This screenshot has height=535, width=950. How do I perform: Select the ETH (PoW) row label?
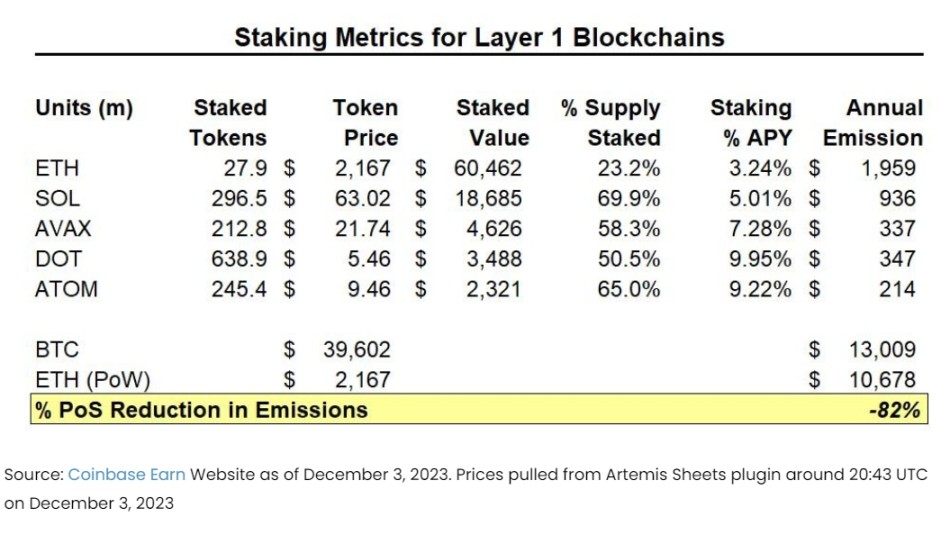tap(87, 380)
